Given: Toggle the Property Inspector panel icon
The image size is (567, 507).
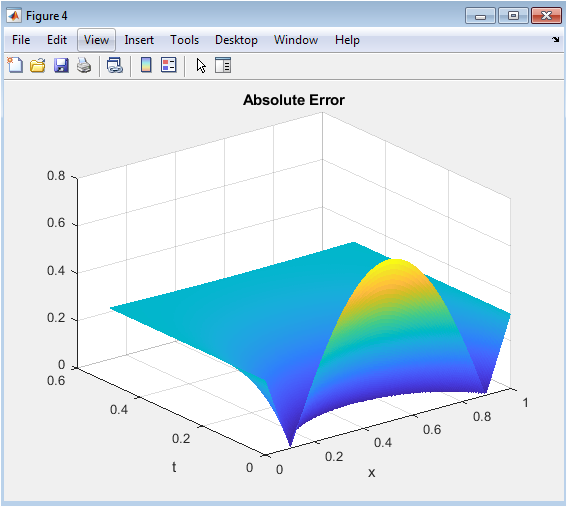Looking at the screenshot, I should [223, 65].
